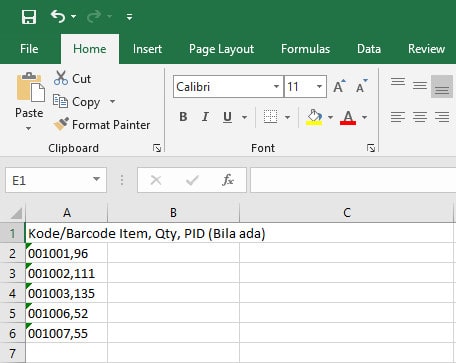Select the cell 'Kode/Barcode Item, Qty, PID (Bila ada)'
The width and height of the screenshot is (456, 363).
tap(67, 233)
